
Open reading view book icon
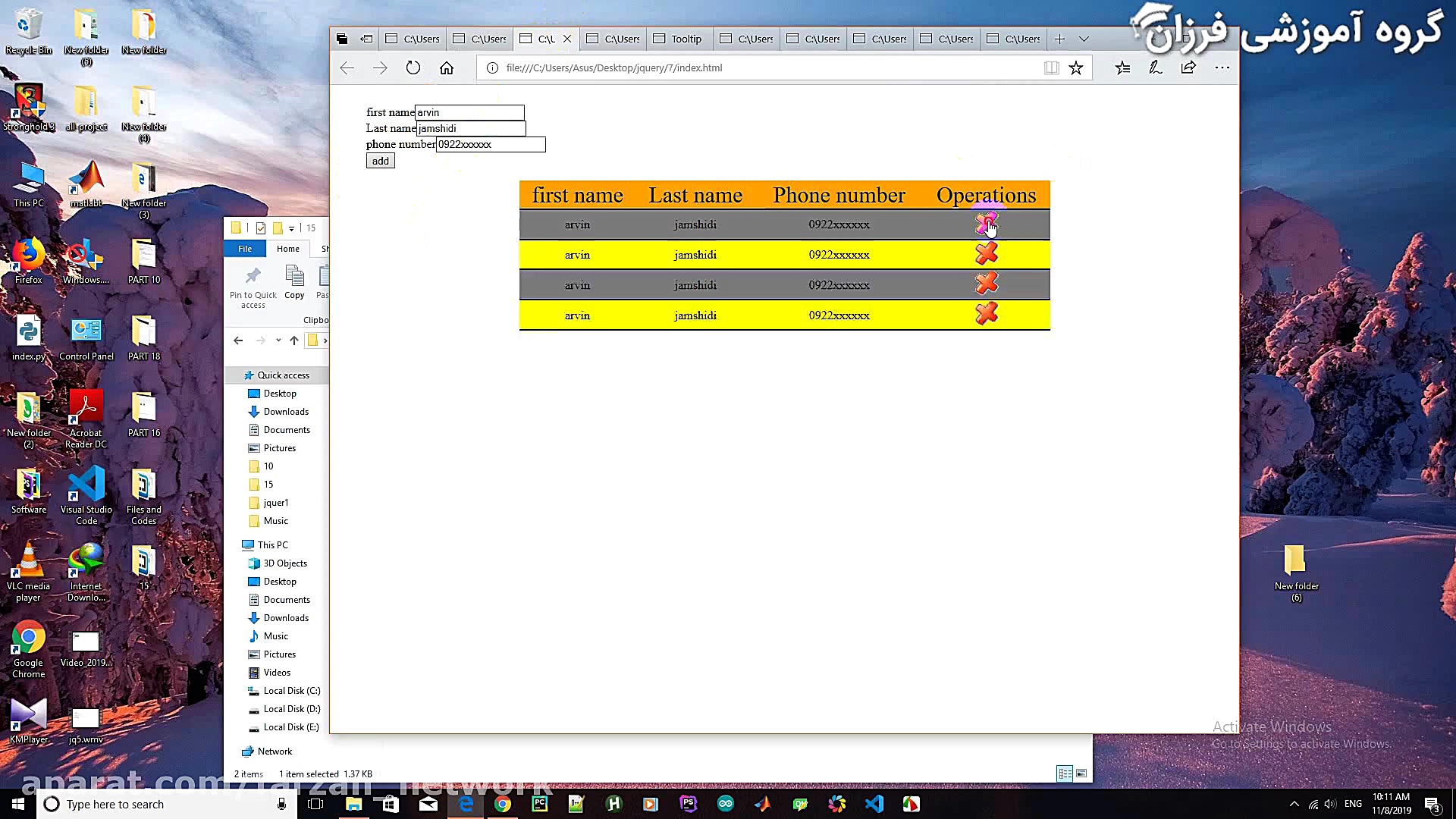pyautogui.click(x=1051, y=67)
